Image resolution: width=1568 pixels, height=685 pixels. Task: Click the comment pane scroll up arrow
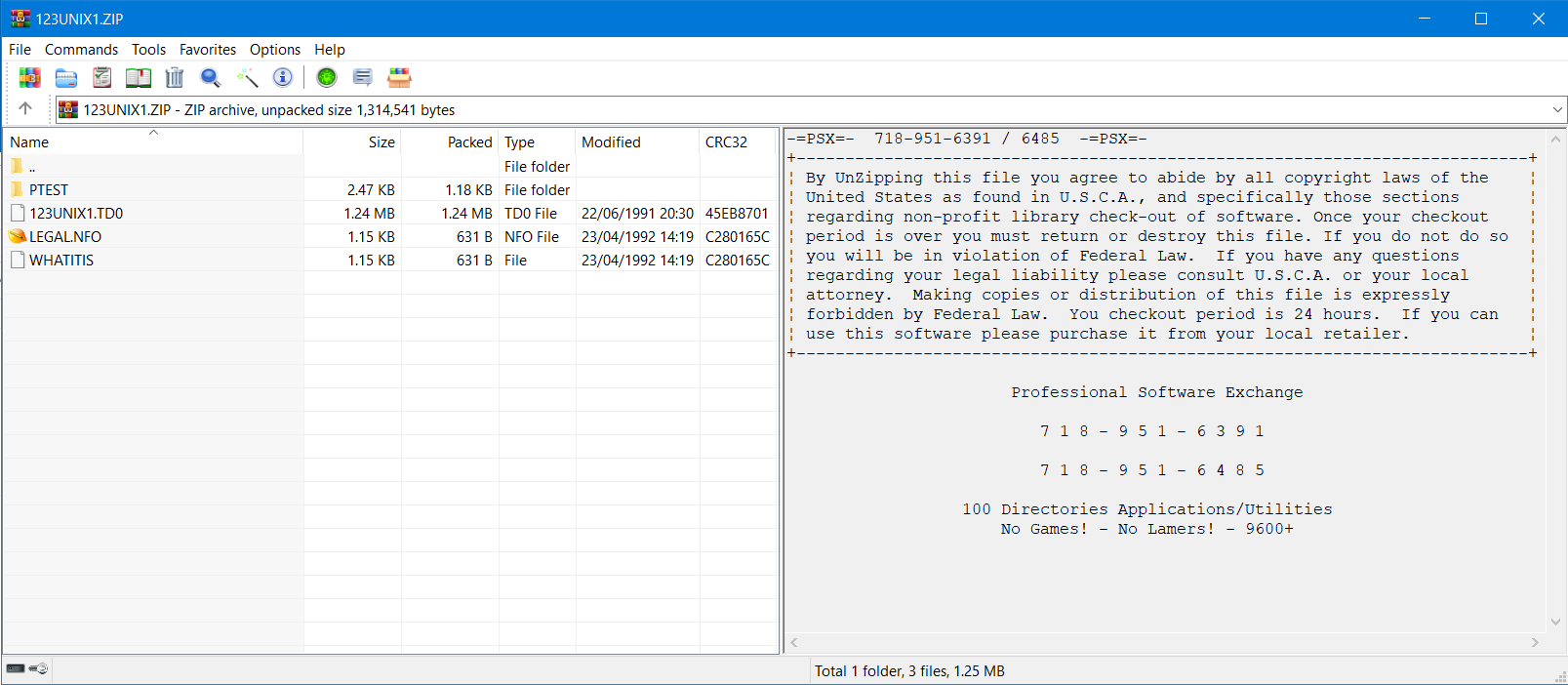point(1556,140)
